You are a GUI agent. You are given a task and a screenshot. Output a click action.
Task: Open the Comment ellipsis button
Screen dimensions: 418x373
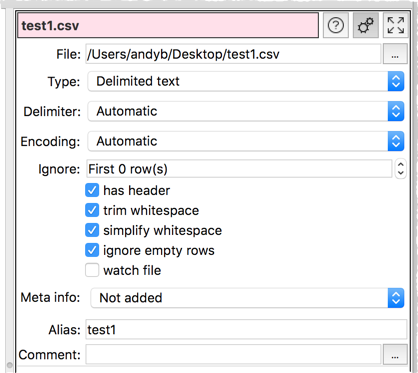coord(395,354)
